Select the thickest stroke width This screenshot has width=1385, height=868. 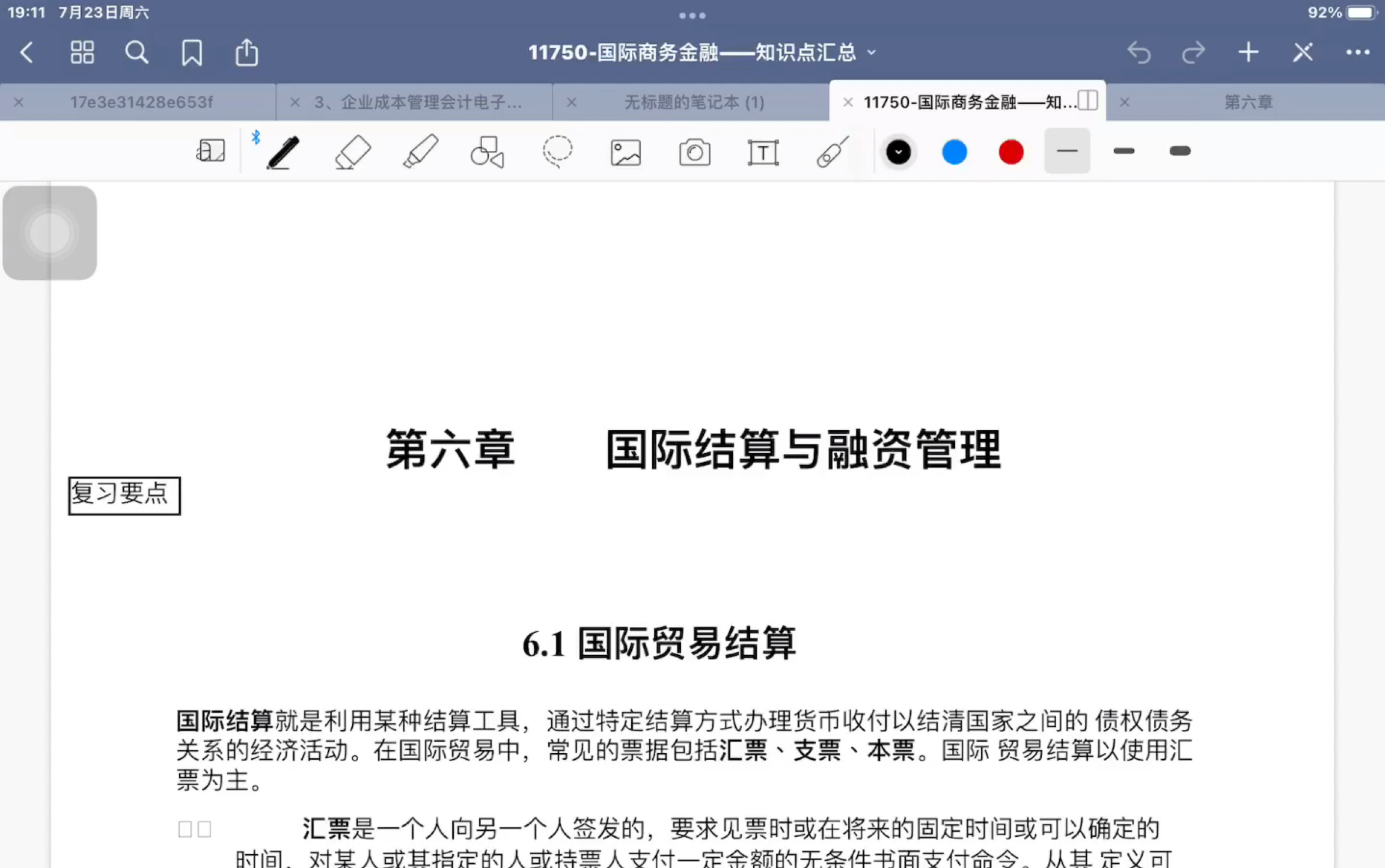click(x=1179, y=151)
